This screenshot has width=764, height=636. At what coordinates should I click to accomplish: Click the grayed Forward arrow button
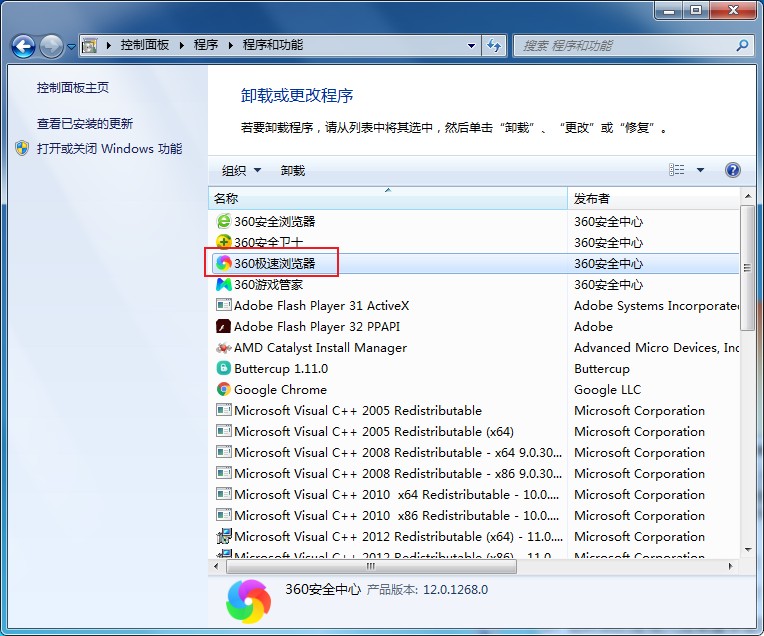click(x=51, y=46)
